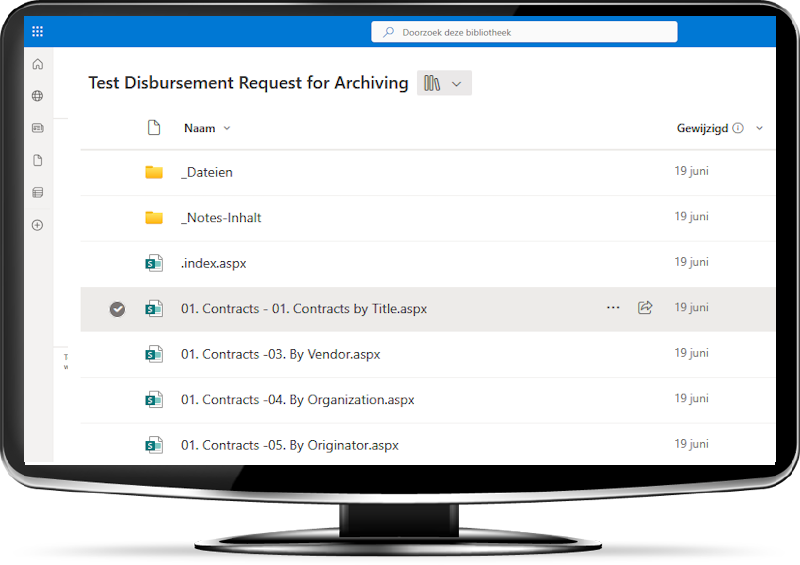The image size is (800, 565).
Task: Open the app launcher waffle icon
Action: tap(38, 32)
